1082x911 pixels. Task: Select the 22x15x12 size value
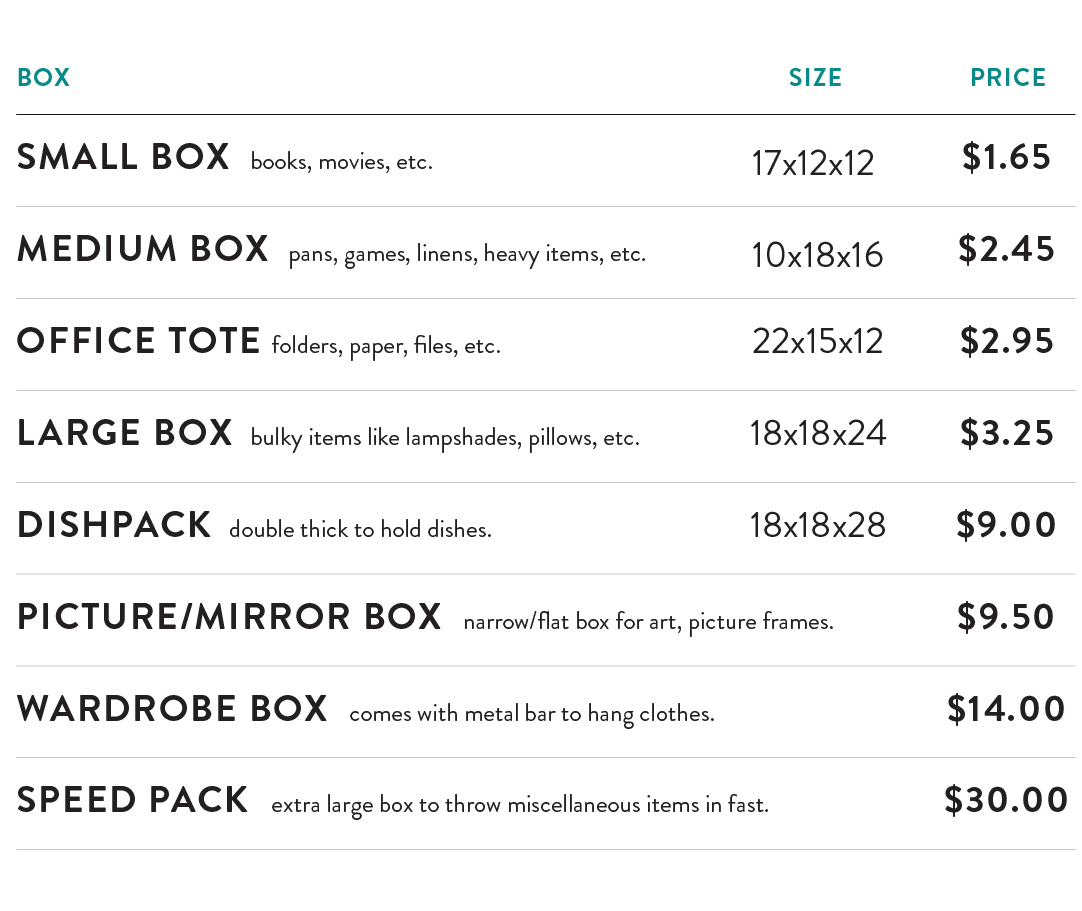(818, 341)
